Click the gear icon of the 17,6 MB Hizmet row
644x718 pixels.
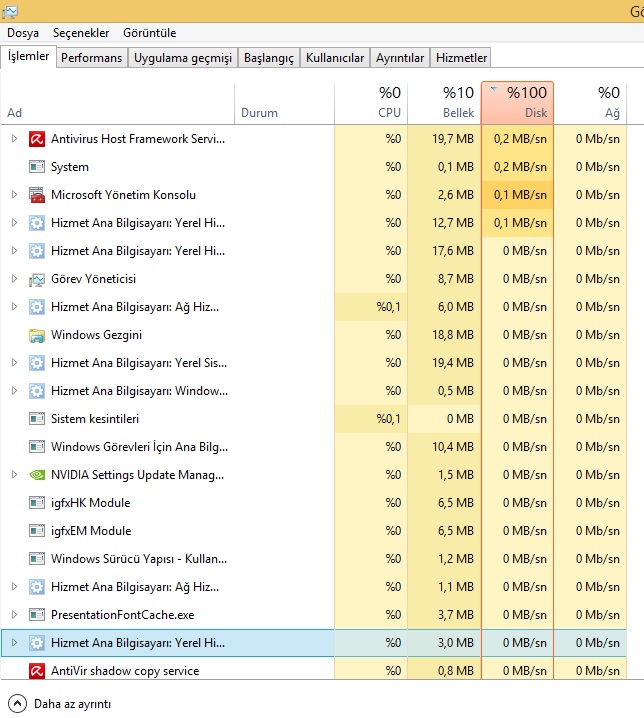[x=37, y=251]
